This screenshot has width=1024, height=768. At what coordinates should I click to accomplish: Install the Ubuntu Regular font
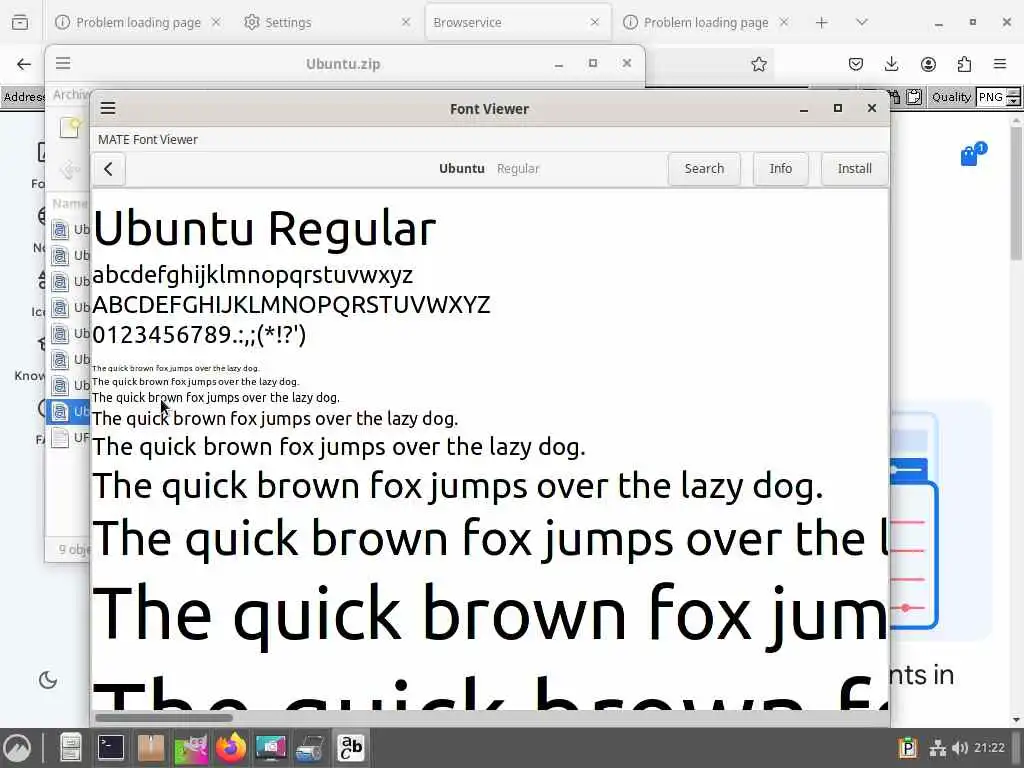pyautogui.click(x=854, y=169)
